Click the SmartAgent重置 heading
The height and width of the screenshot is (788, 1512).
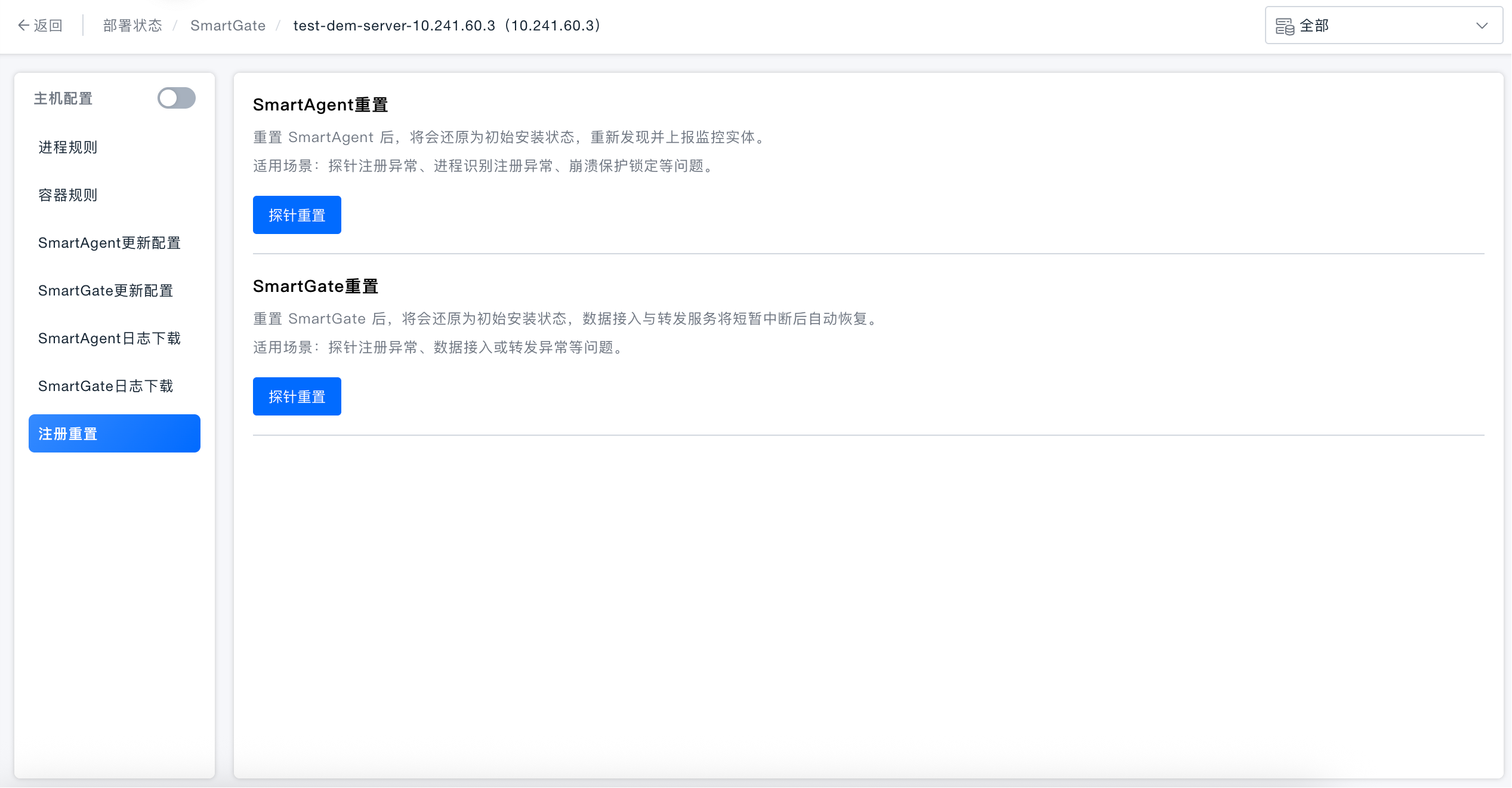(320, 104)
